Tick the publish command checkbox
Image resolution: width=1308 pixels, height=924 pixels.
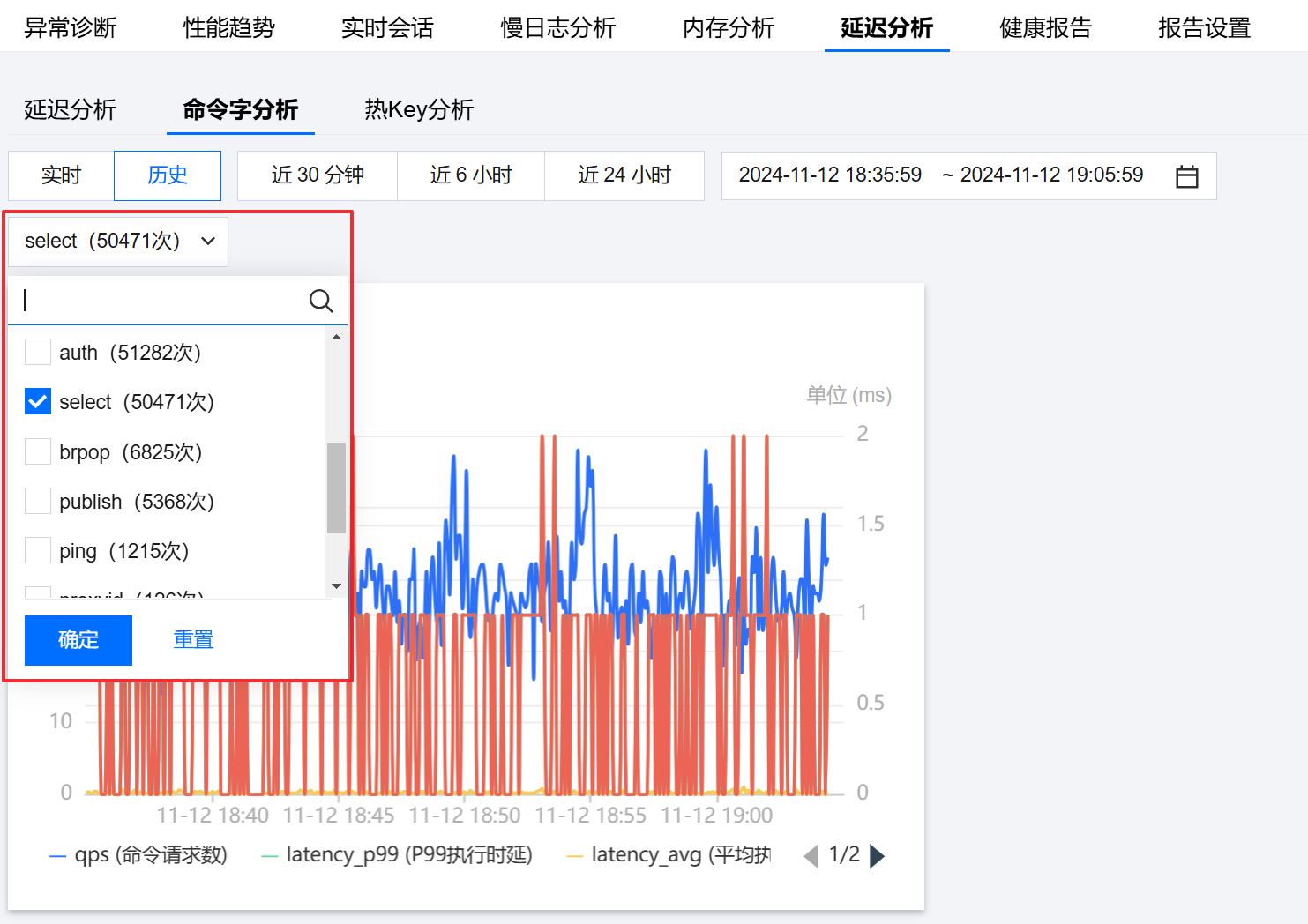38,502
